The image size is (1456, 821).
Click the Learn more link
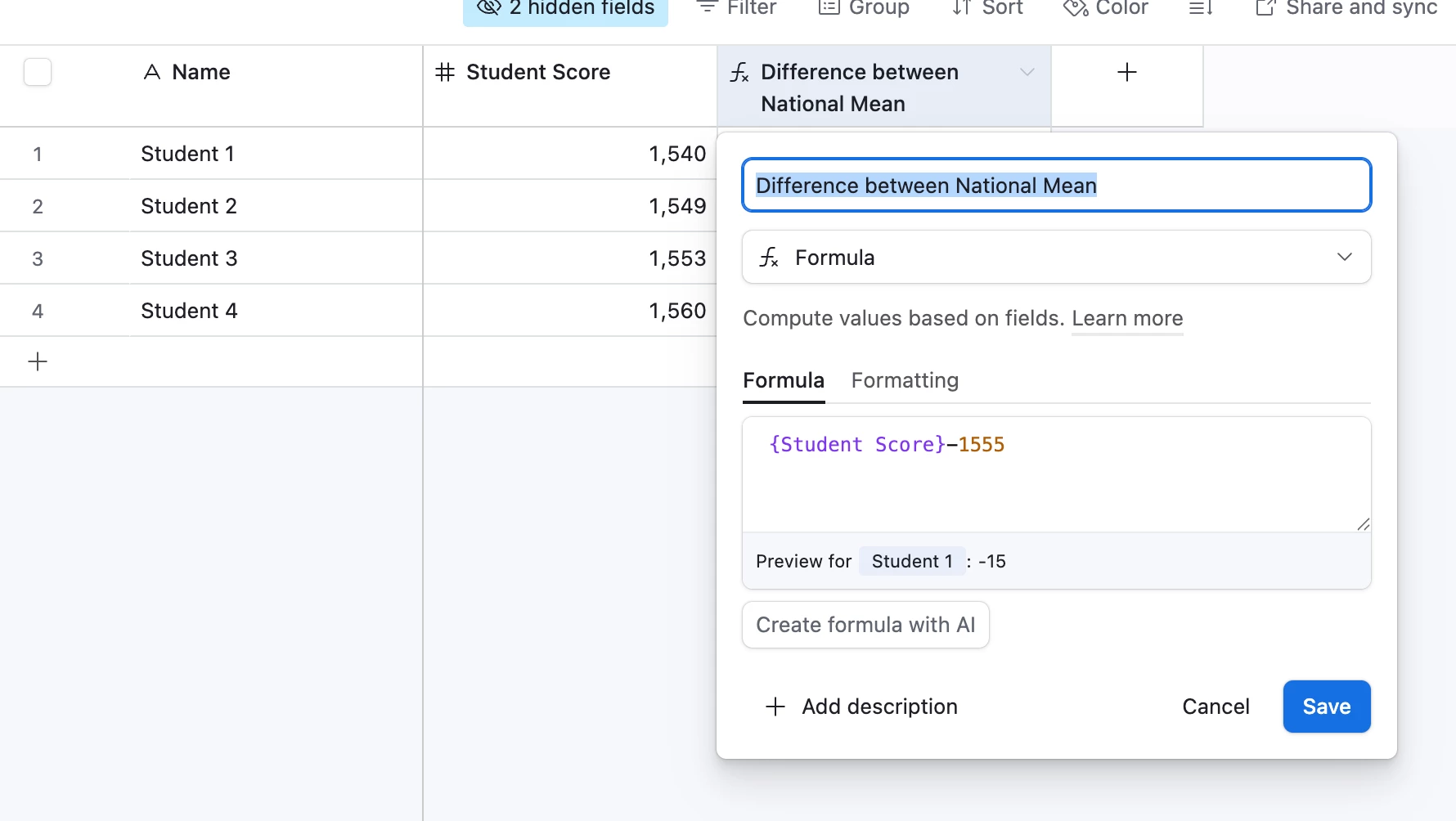pos(1127,318)
